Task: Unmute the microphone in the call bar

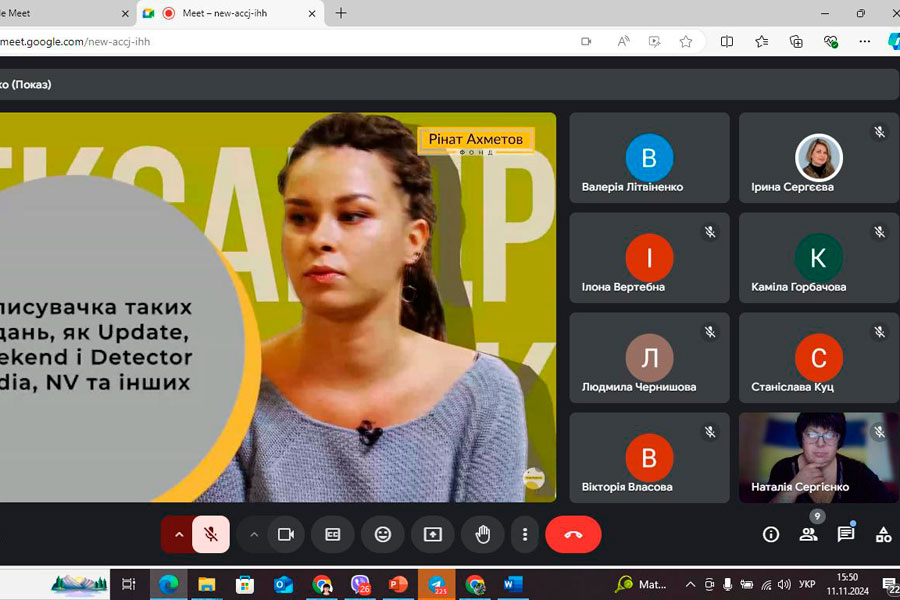Action: click(211, 534)
